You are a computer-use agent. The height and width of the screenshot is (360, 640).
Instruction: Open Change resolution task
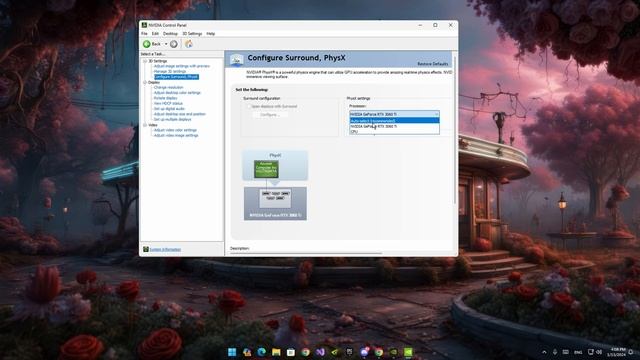coord(168,87)
